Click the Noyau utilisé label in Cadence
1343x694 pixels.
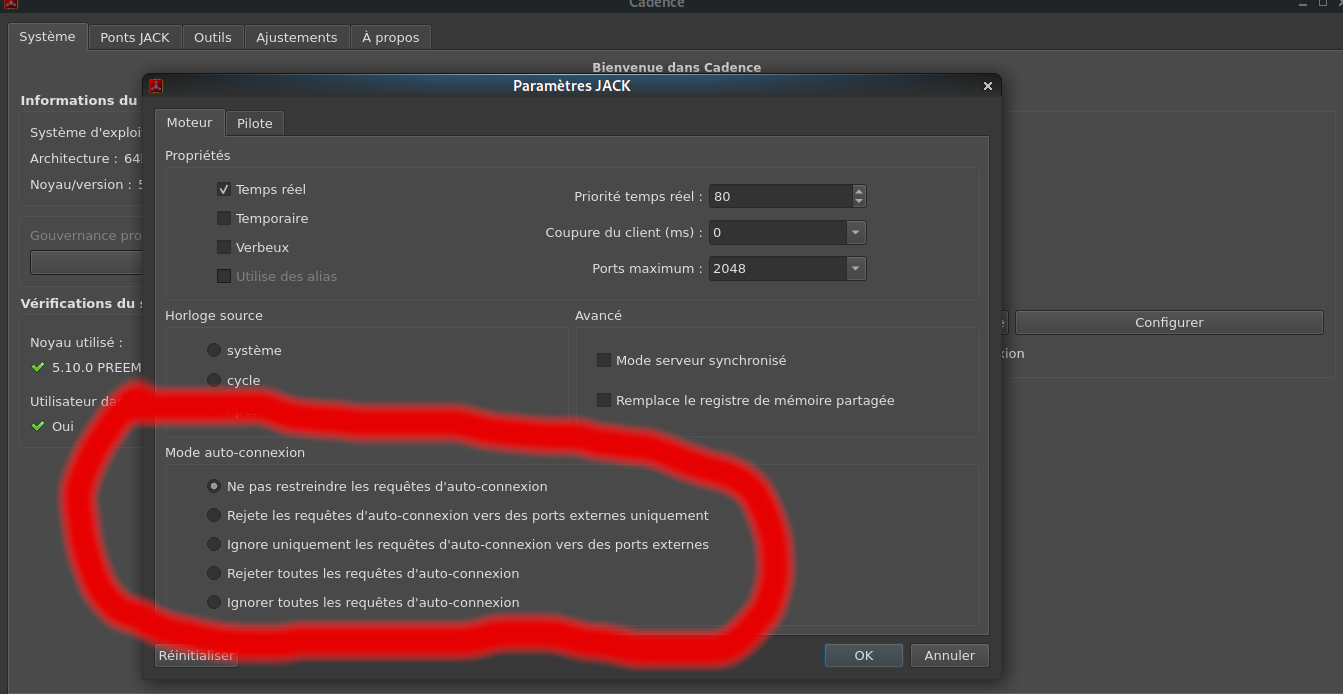click(76, 342)
